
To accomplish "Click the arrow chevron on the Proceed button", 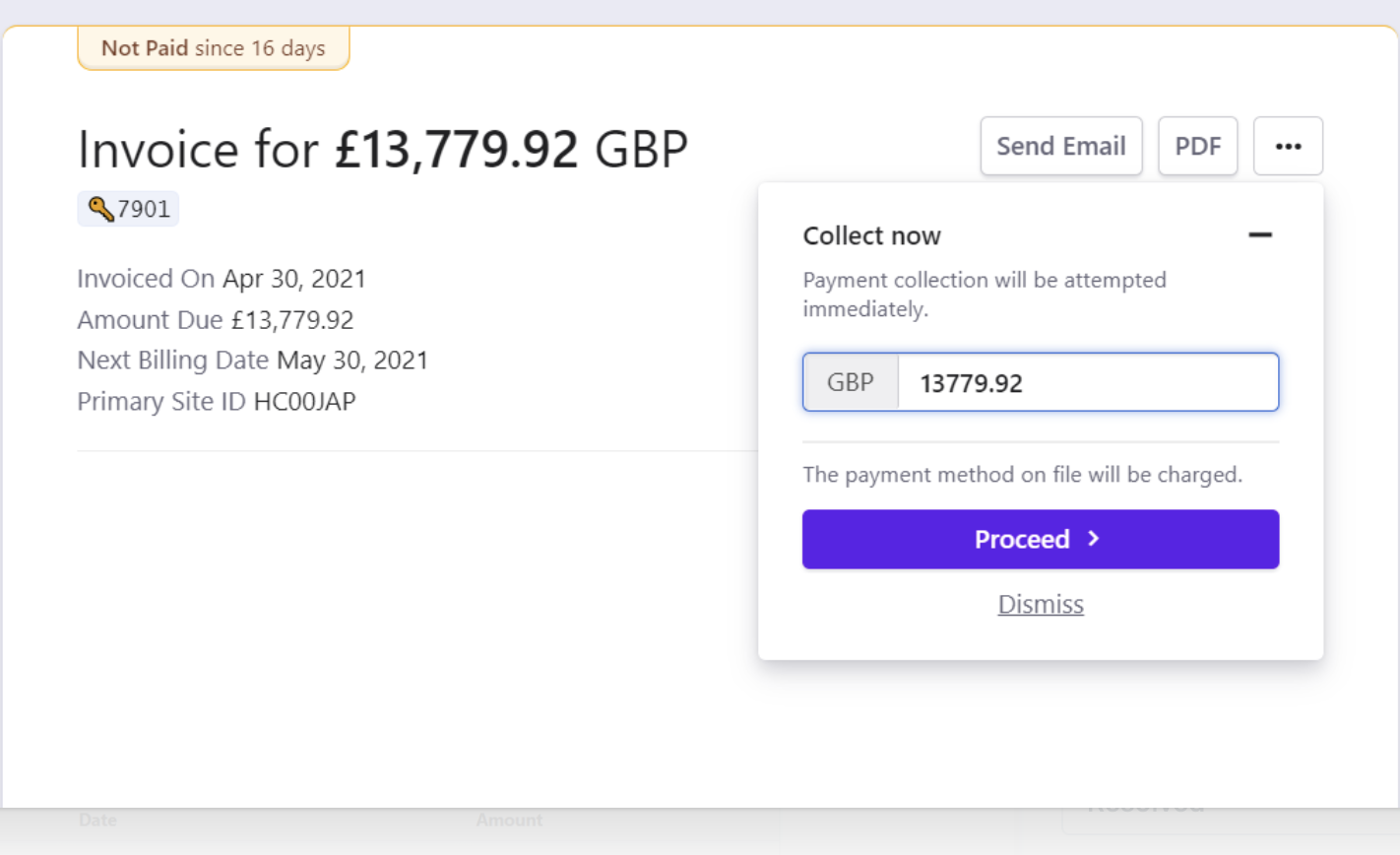I will (1094, 539).
